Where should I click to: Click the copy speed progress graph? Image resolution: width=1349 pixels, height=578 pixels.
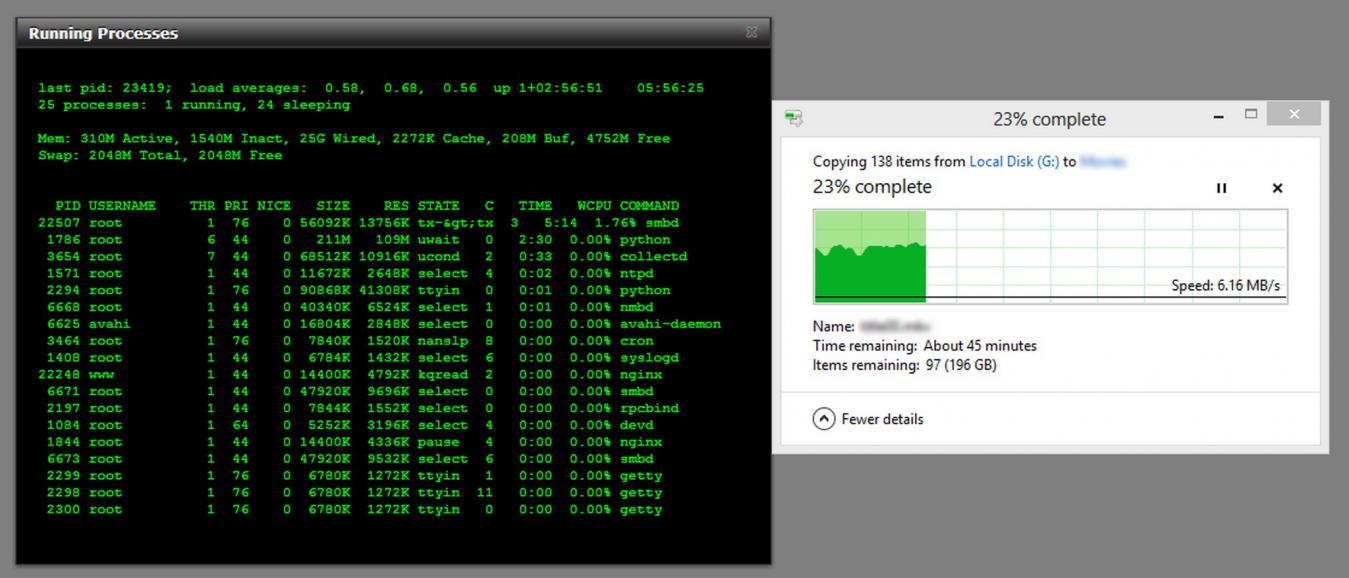click(x=1051, y=255)
